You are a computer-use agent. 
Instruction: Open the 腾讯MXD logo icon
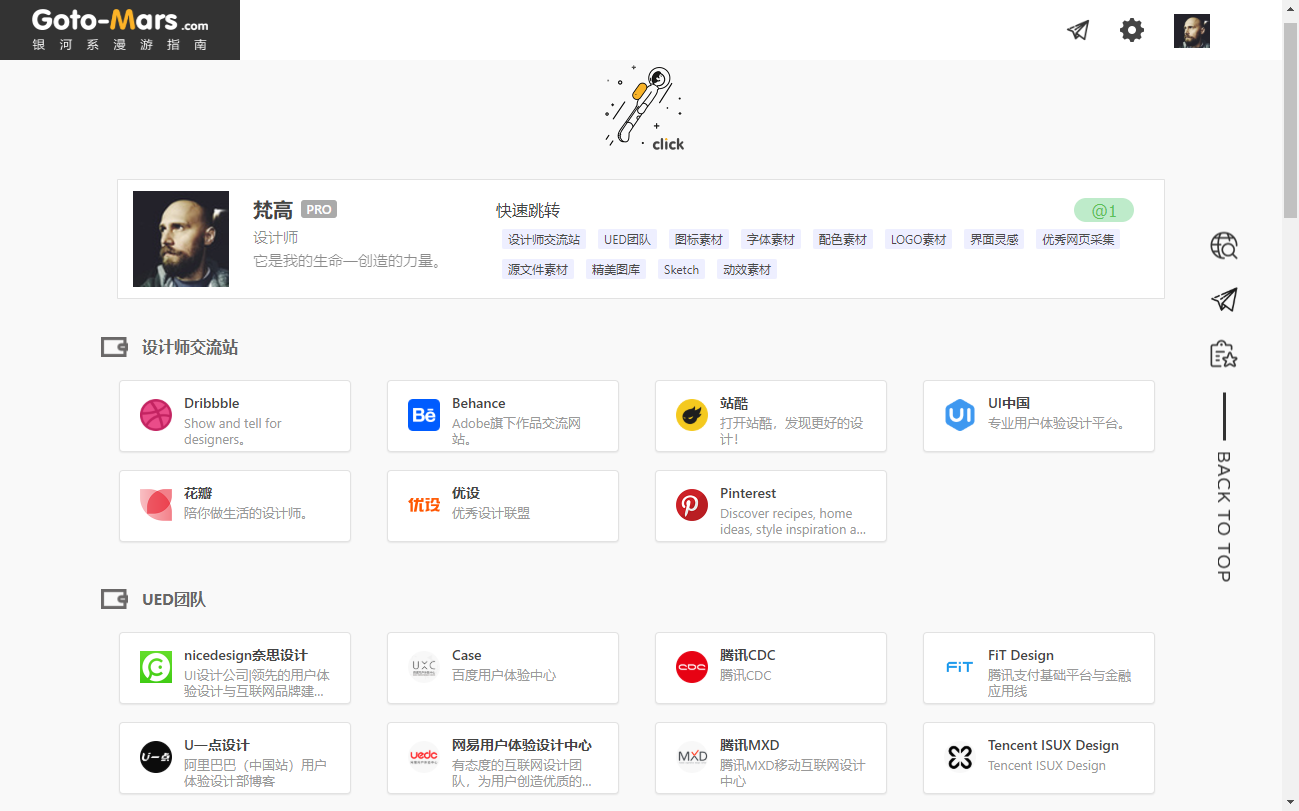pyautogui.click(x=692, y=757)
